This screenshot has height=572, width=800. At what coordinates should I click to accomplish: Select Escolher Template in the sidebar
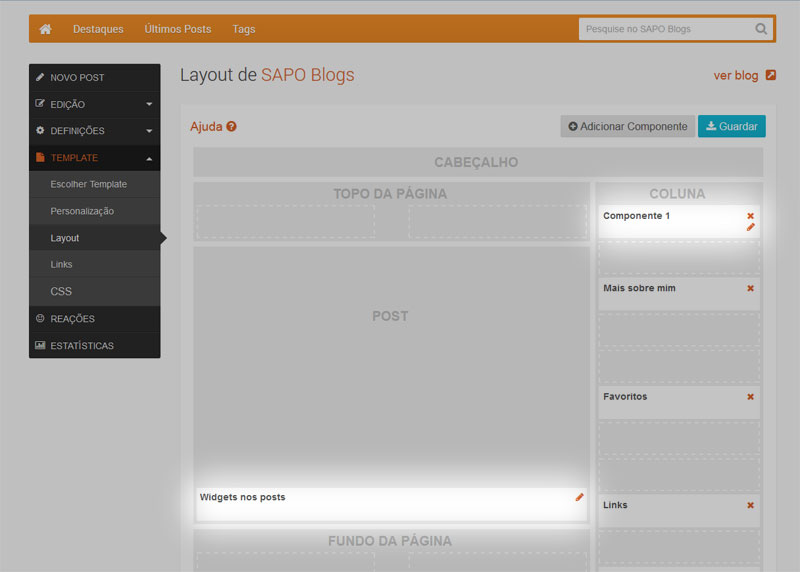tap(89, 184)
